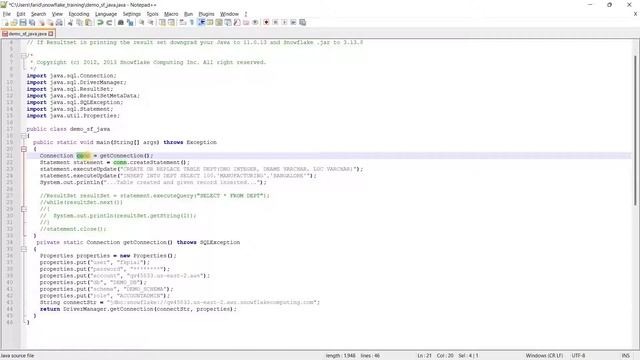Click the Cut scissors icon
Image resolution: width=640 pixels, height=360 pixels.
click(70, 22)
